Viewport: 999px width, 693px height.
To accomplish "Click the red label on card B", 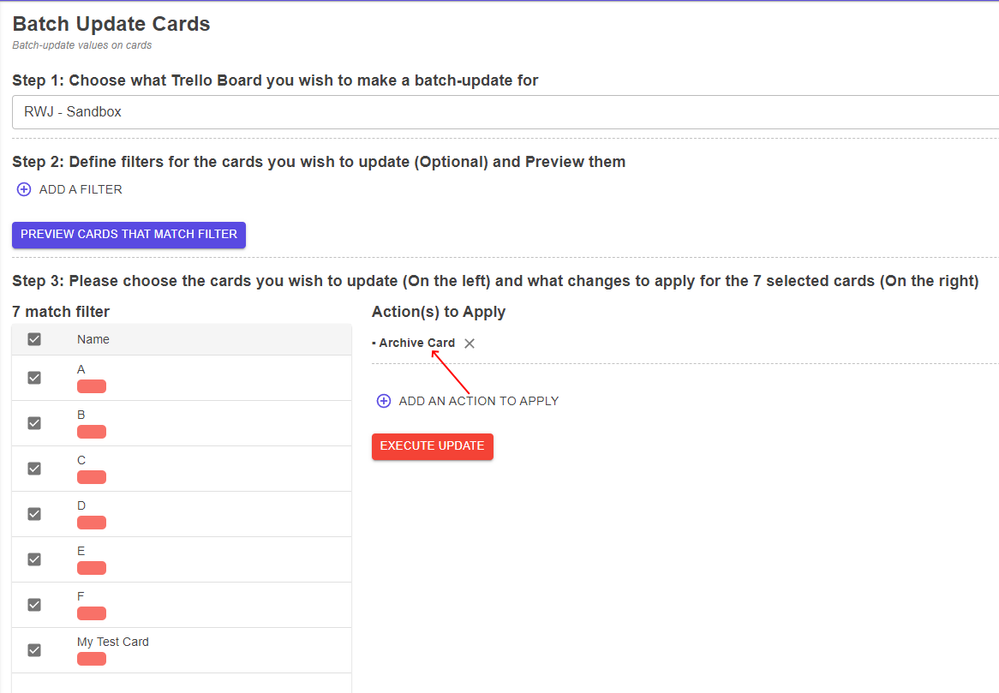I will (92, 432).
